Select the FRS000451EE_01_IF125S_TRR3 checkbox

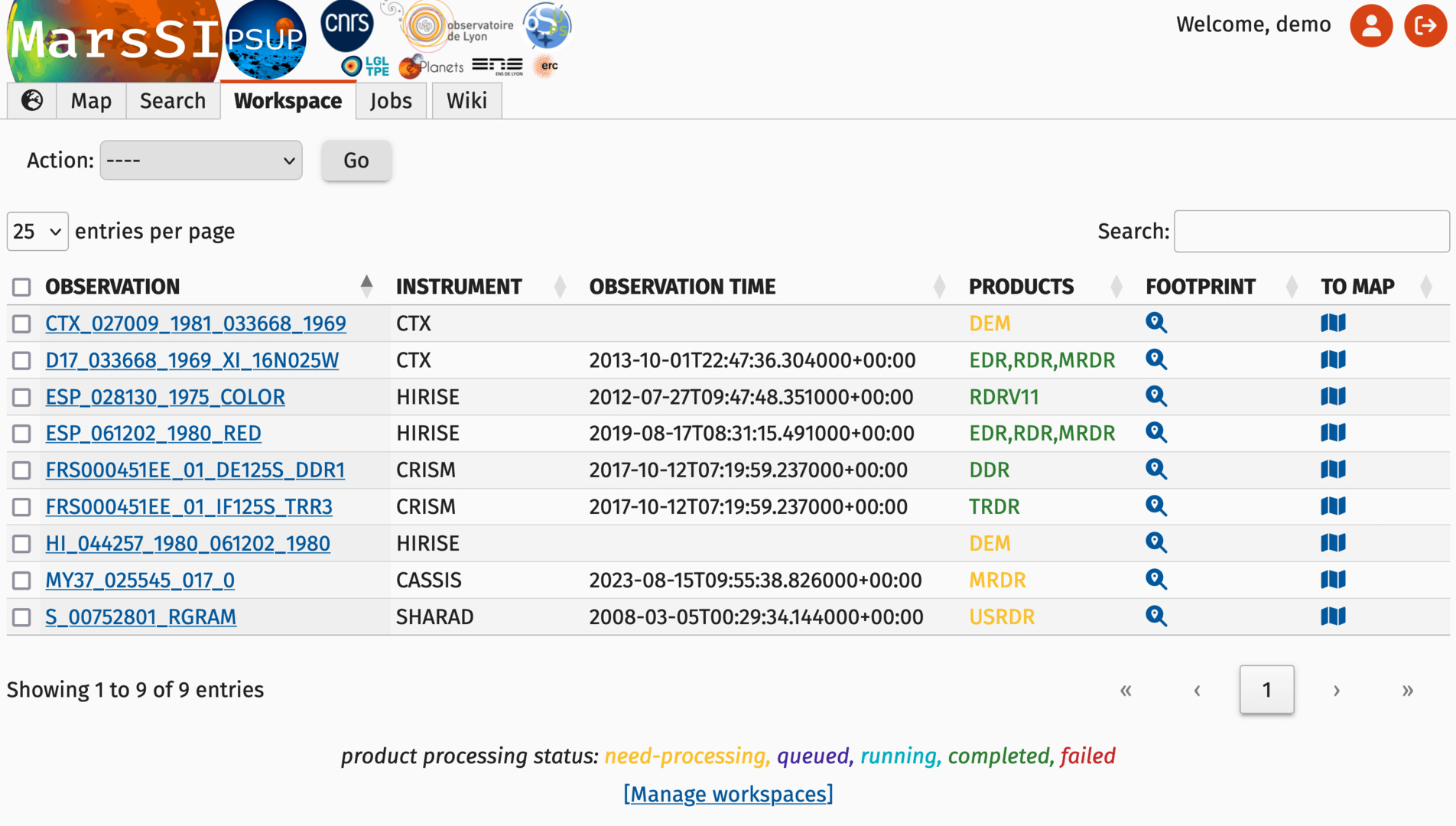coord(21,507)
